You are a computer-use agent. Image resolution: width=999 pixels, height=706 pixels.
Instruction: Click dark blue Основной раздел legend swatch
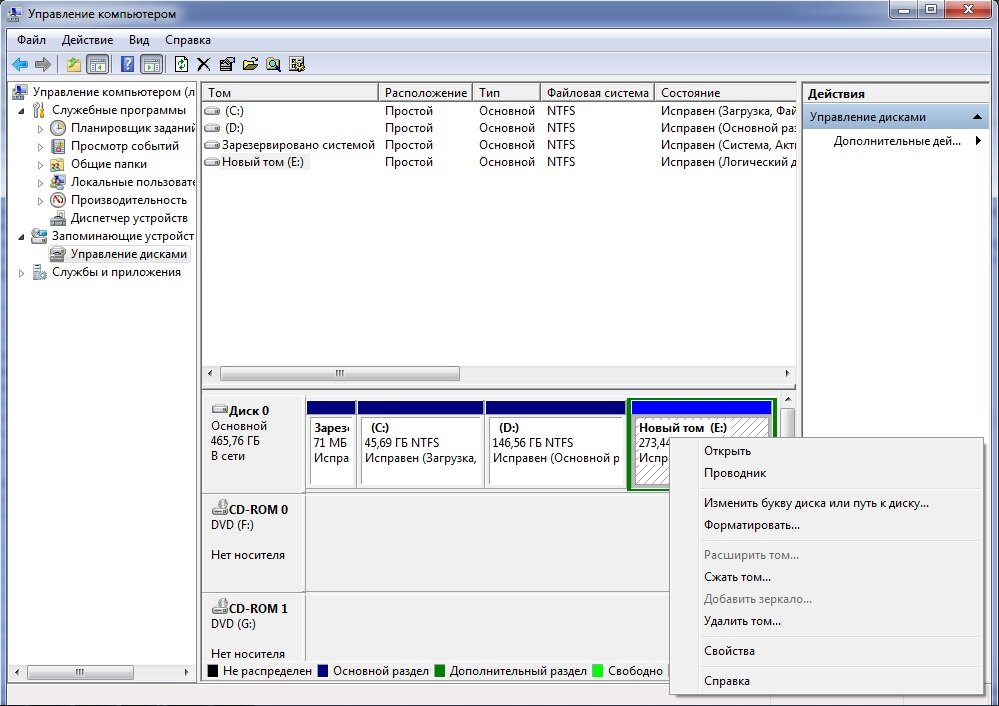tap(323, 671)
